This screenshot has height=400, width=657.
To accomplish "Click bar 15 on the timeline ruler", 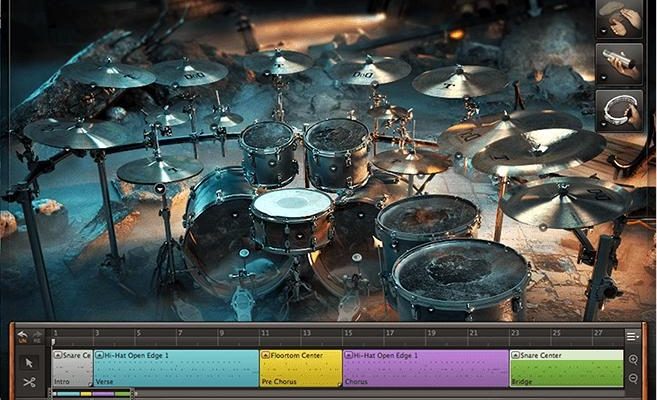I will tap(348, 333).
